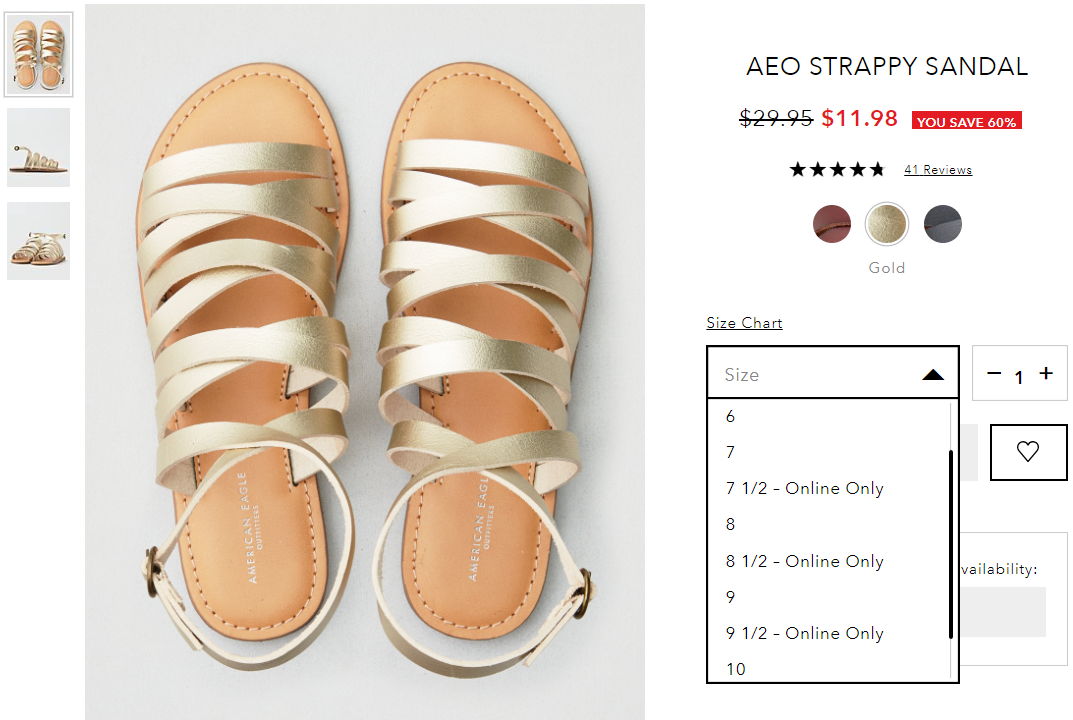This screenshot has width=1073, height=720.
Task: Decrease quantity with minus icon
Action: tap(994, 374)
